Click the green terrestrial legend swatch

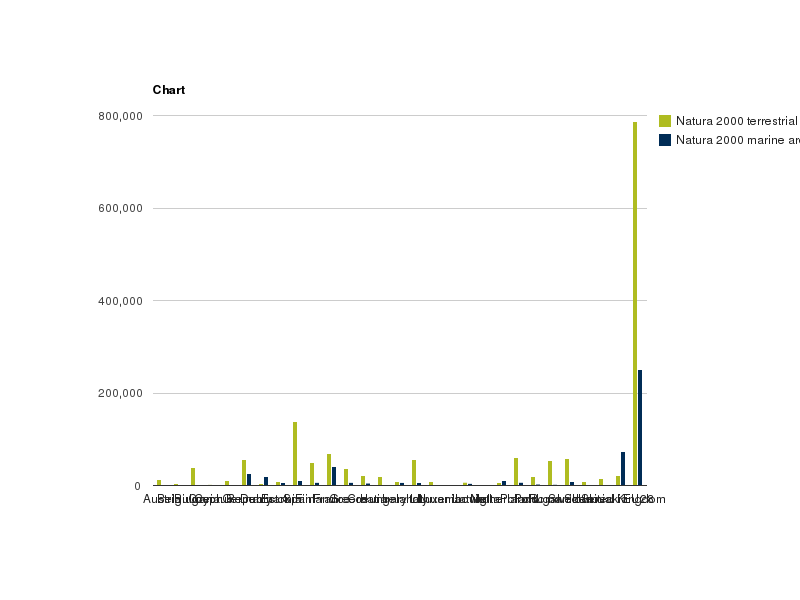665,121
